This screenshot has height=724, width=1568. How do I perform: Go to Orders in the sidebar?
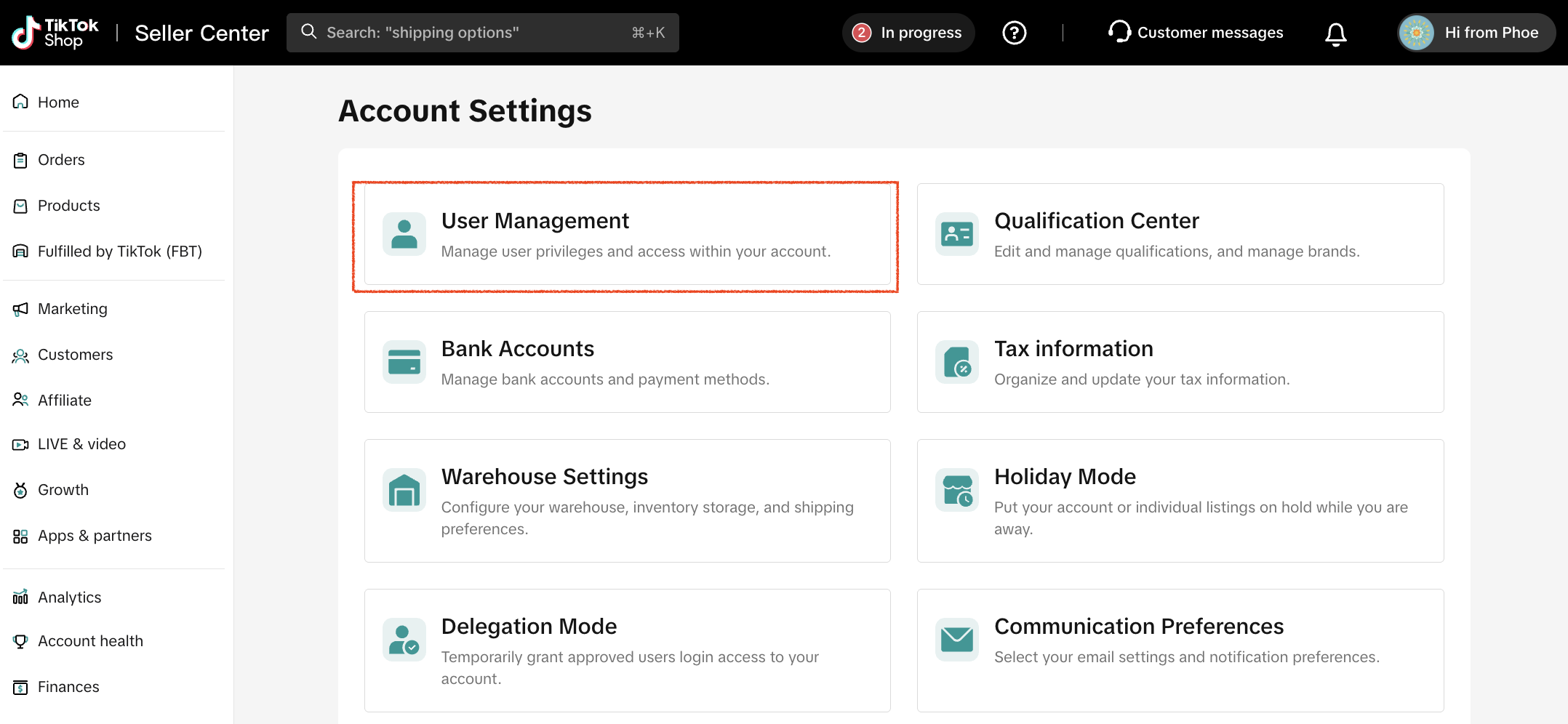[x=61, y=160]
